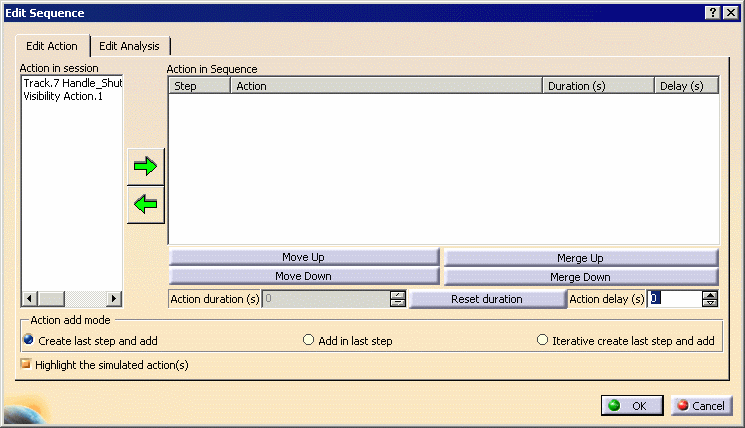Click the Merge Down button
The image size is (745, 428).
point(581,277)
